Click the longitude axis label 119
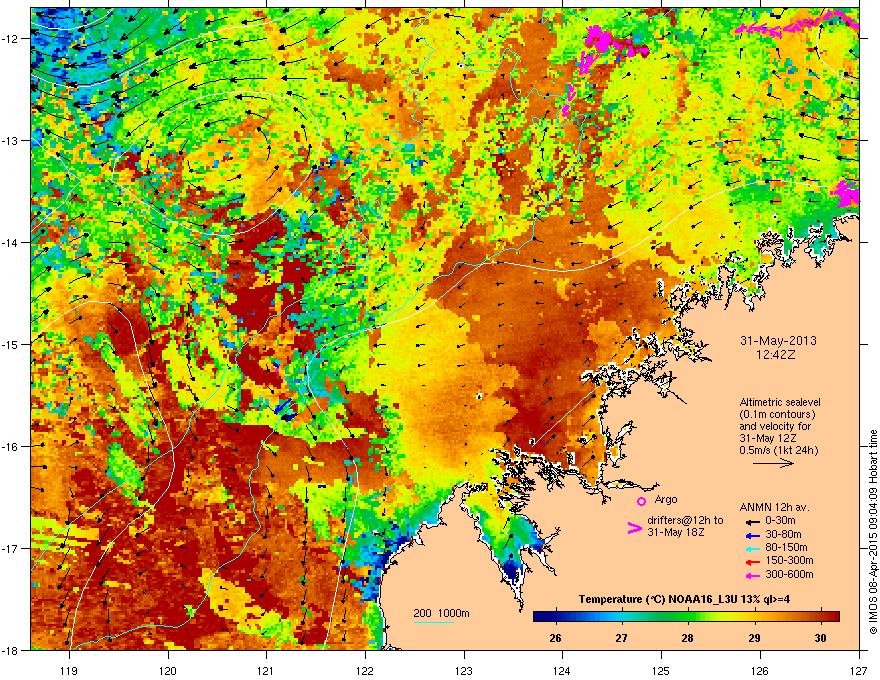This screenshot has width=880, height=680. click(69, 670)
